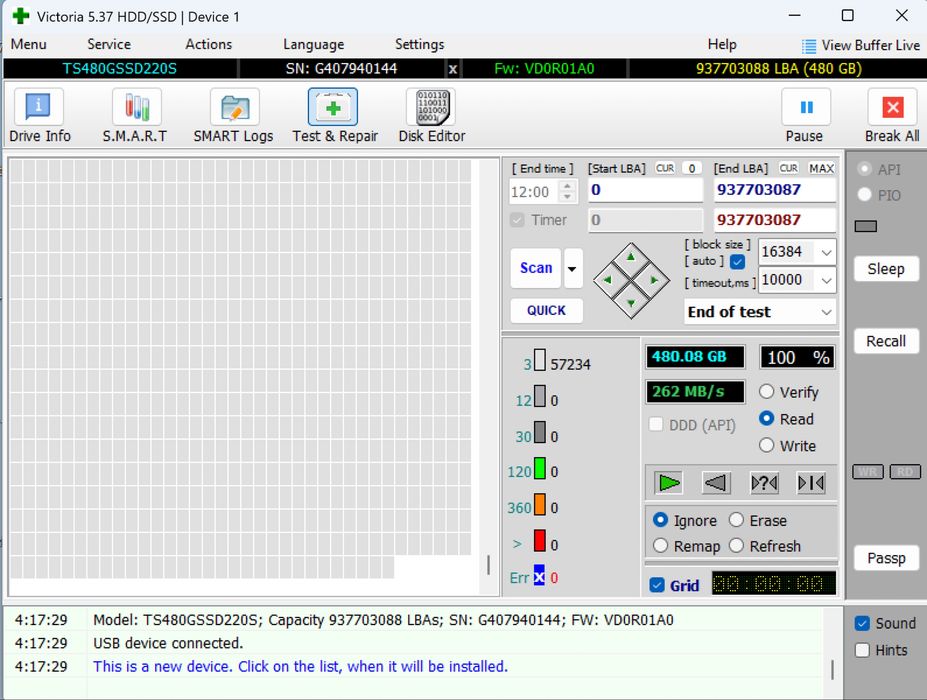Enable the DDD (API) checkbox
This screenshot has height=700, width=927.
point(656,424)
